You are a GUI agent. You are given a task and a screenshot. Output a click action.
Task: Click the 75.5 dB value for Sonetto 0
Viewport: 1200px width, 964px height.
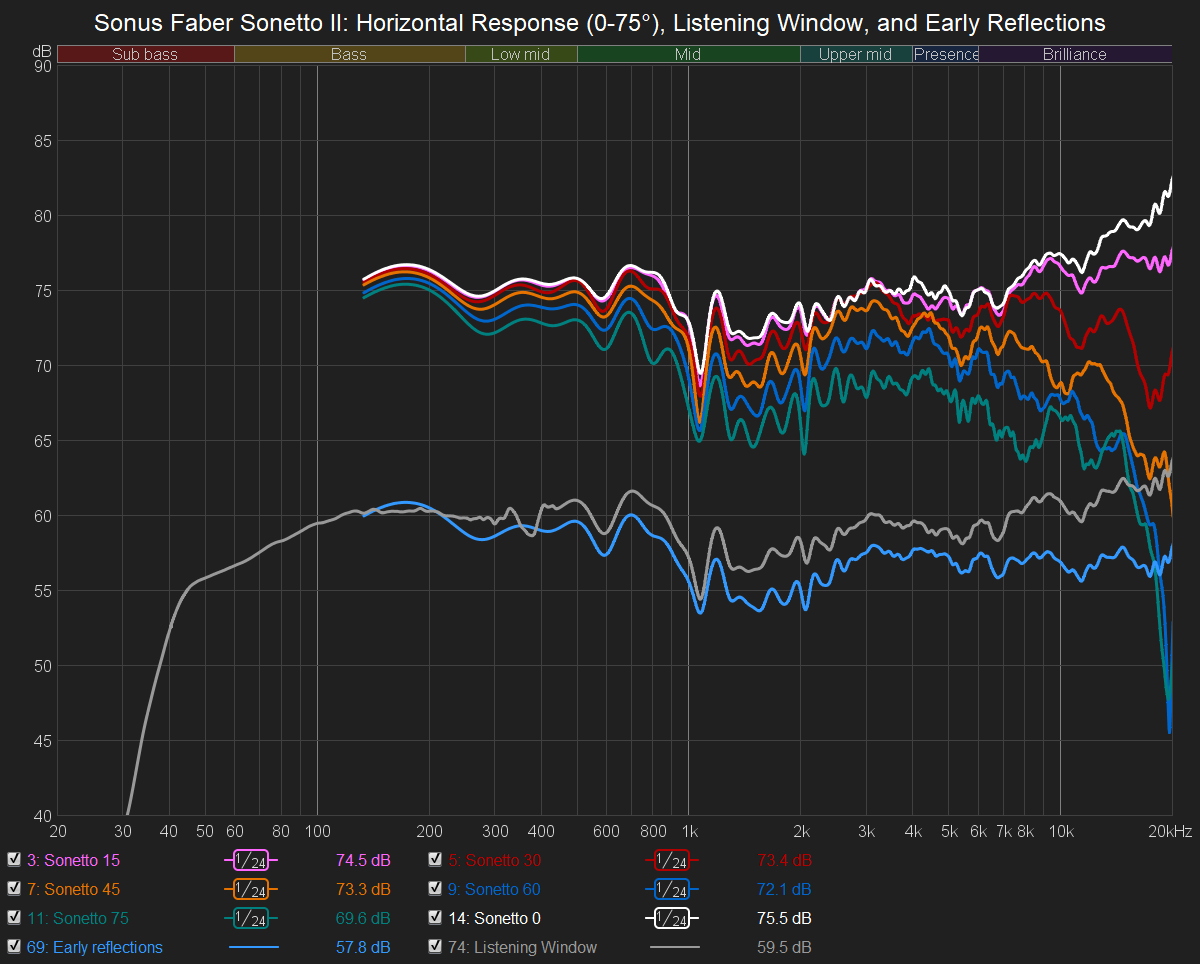pos(785,918)
